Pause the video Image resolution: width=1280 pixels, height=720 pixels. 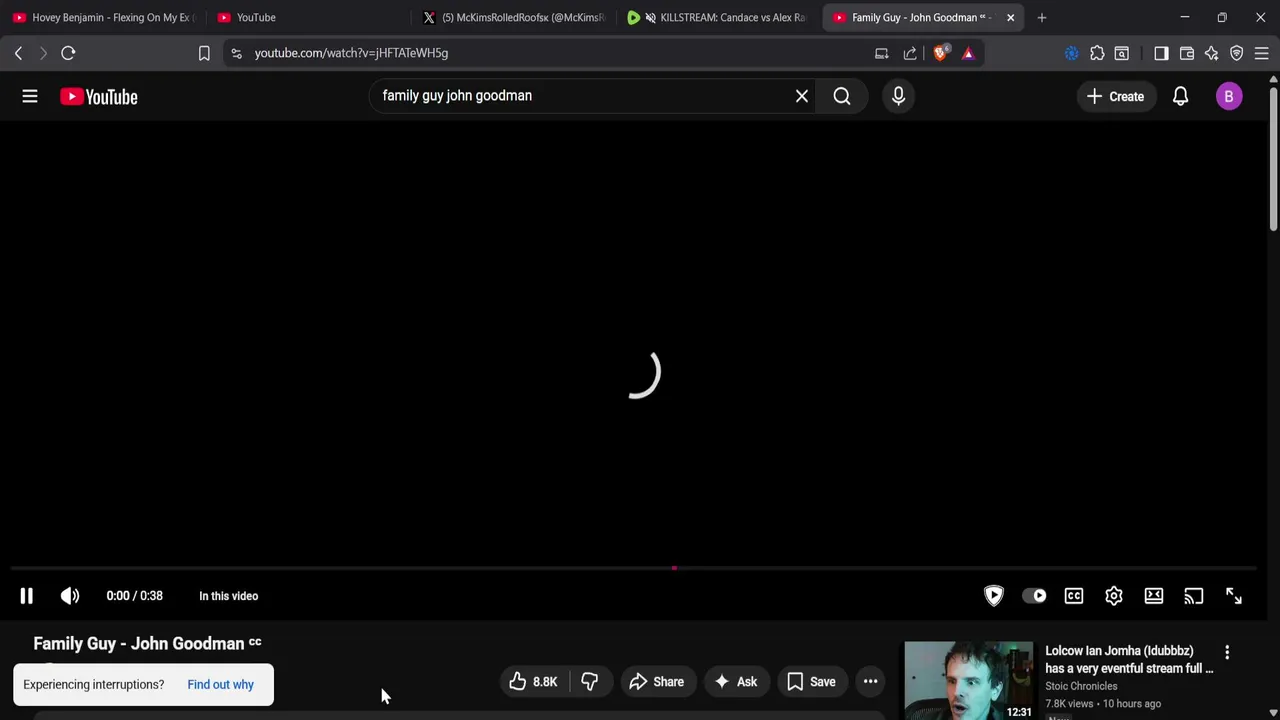click(27, 596)
